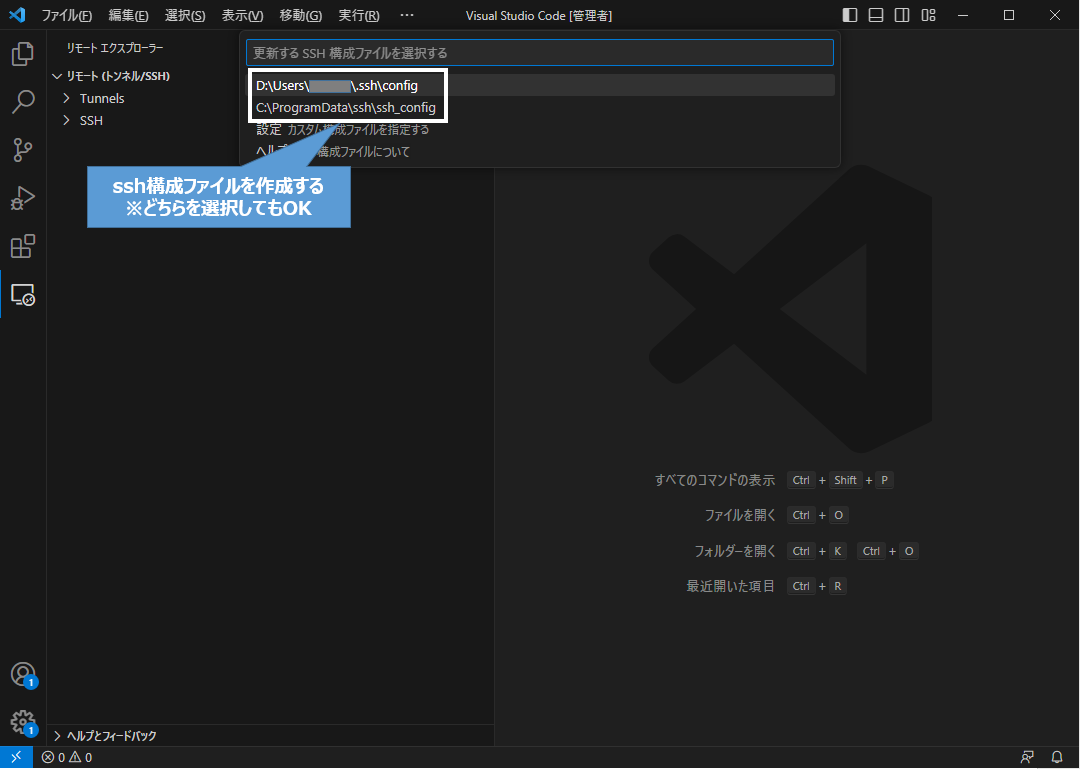Open the Manage settings gear icon

tap(22, 722)
